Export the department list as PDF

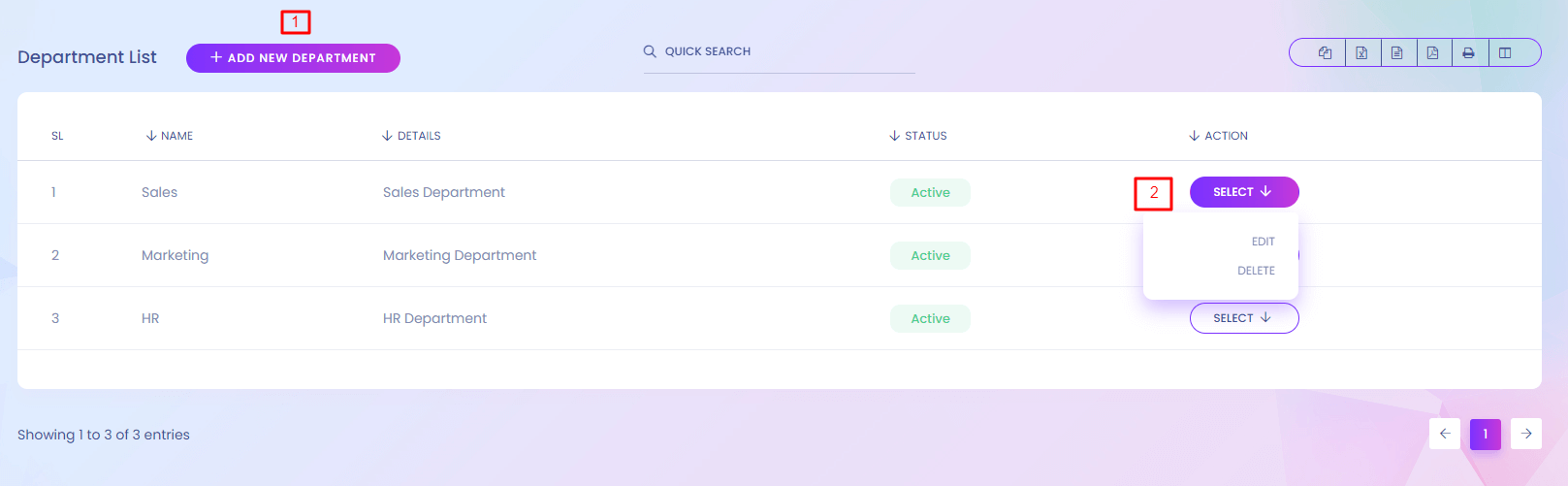1433,53
